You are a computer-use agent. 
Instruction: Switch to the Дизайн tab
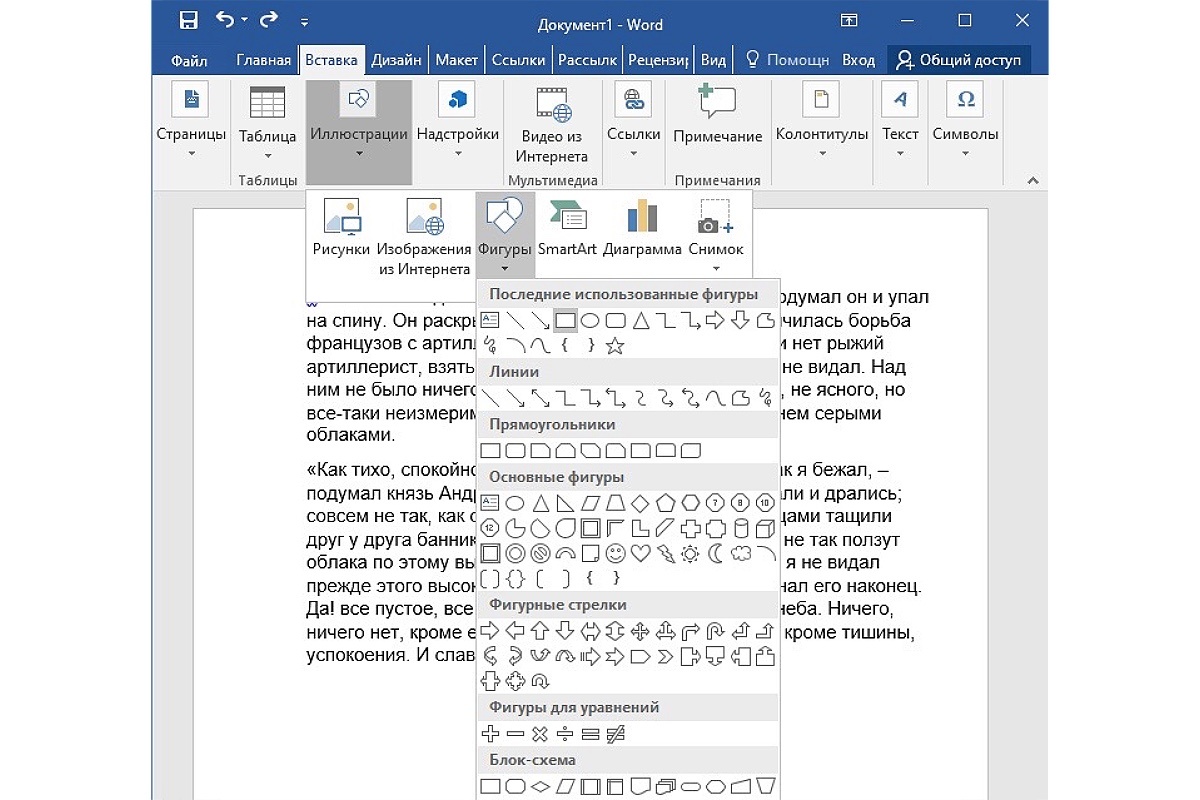tap(396, 60)
